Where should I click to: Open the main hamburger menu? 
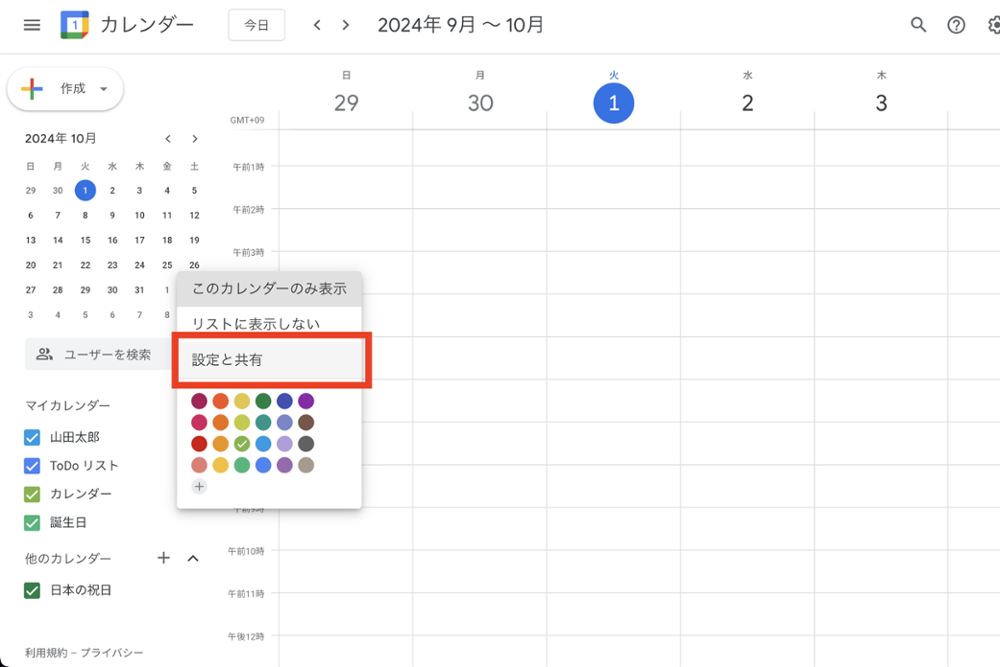pyautogui.click(x=32, y=25)
